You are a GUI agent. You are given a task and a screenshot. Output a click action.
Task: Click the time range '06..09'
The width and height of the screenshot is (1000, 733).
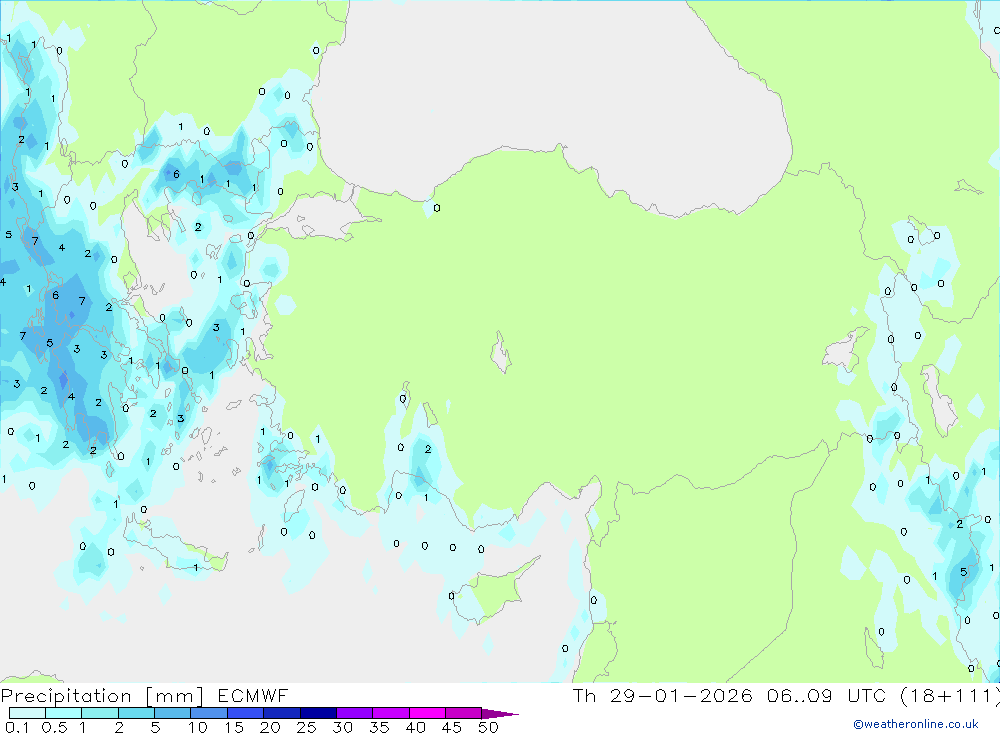click(800, 695)
